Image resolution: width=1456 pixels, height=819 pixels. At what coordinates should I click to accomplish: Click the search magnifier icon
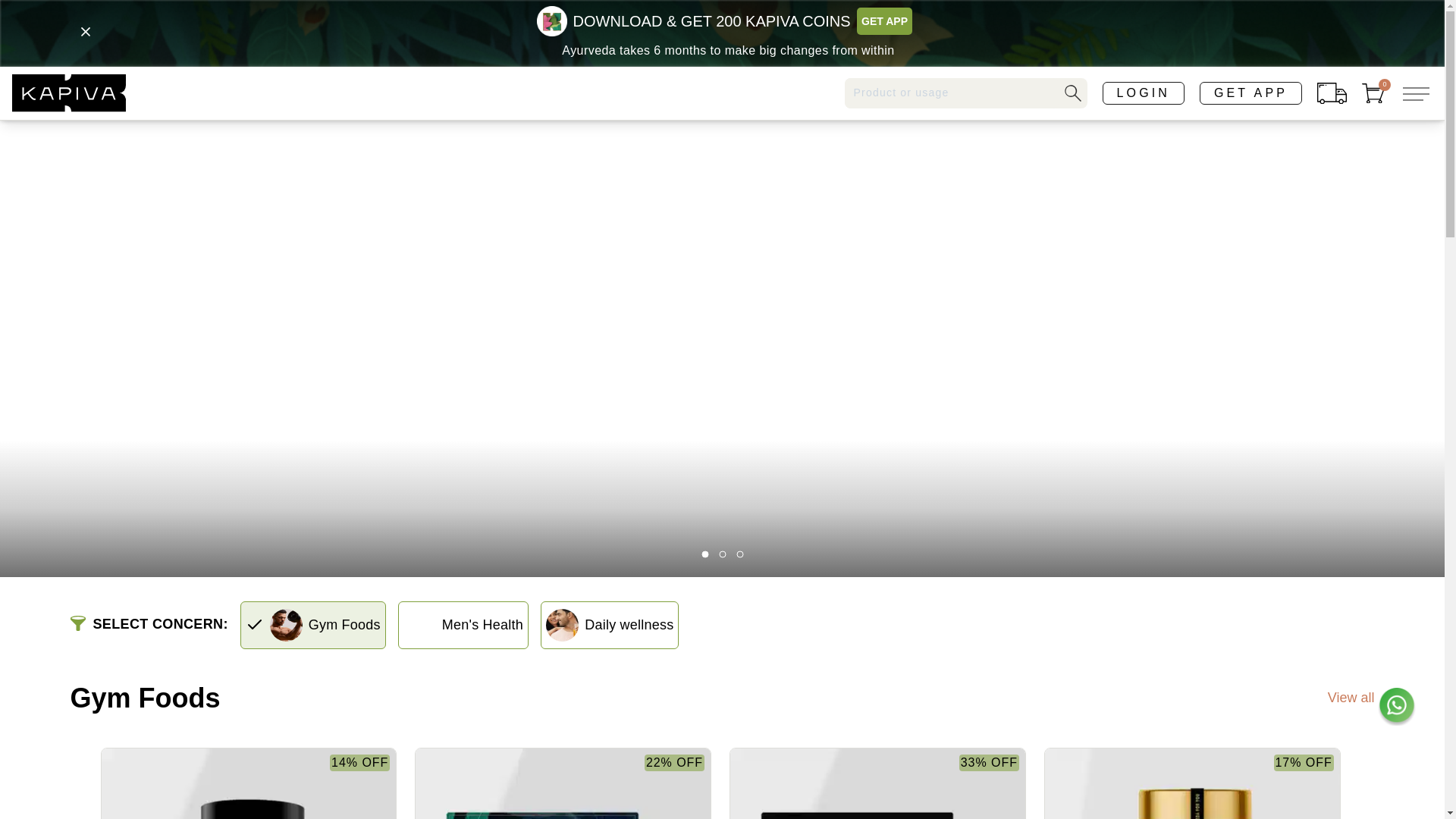(1072, 93)
